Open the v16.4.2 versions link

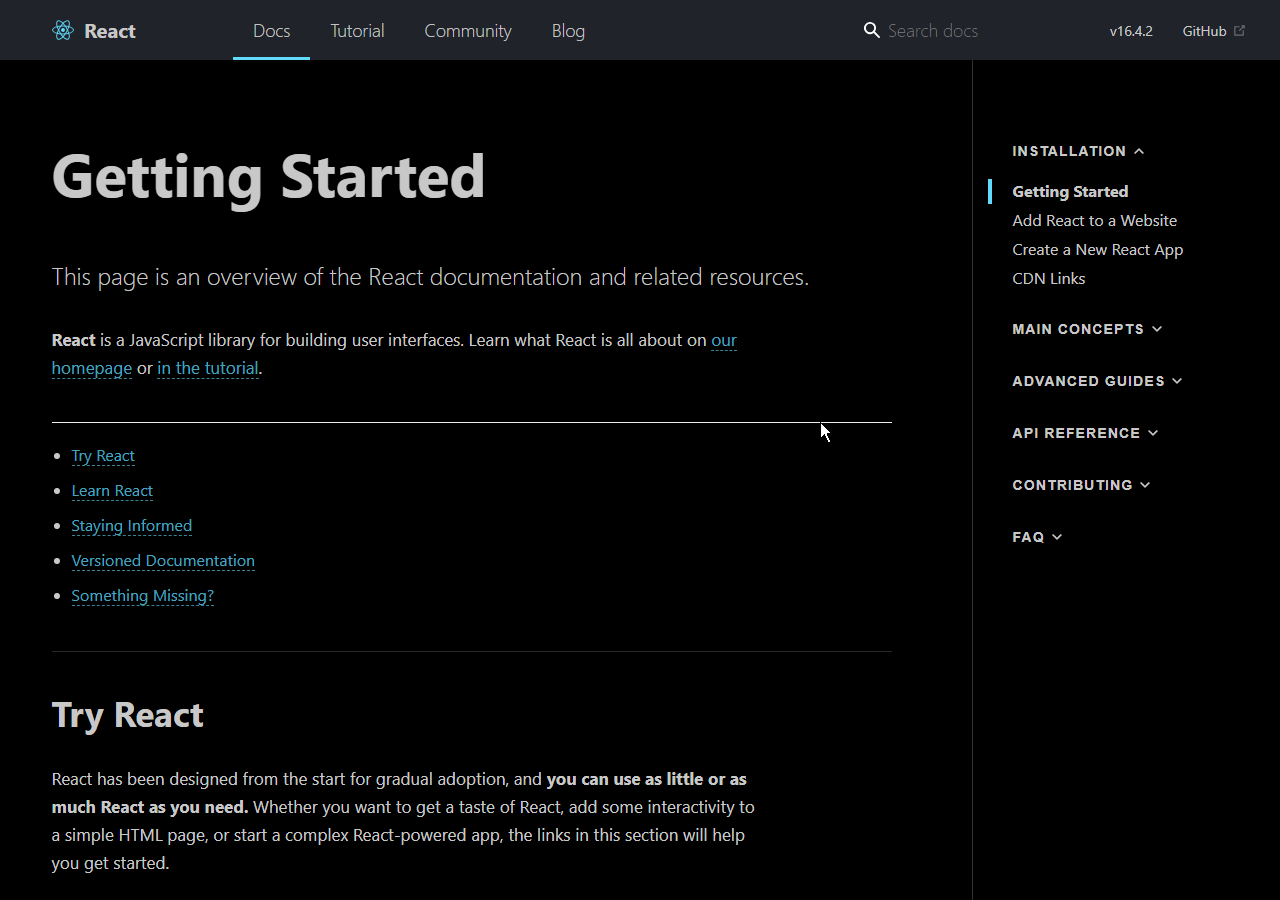tap(1131, 31)
